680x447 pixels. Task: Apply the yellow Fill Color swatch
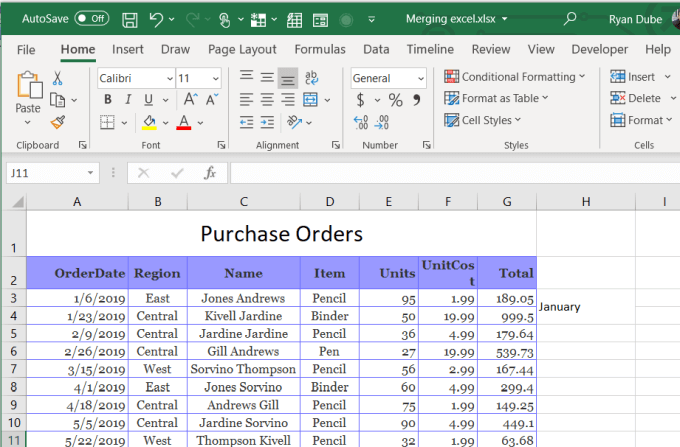point(149,122)
